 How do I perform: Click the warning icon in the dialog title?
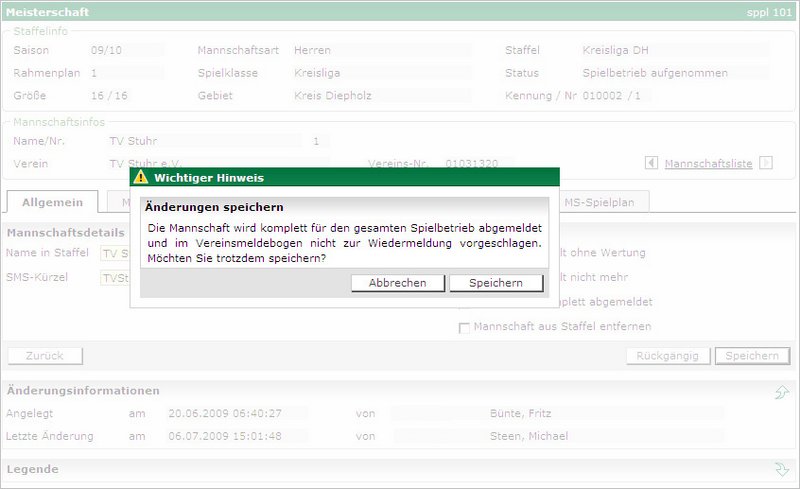click(141, 177)
